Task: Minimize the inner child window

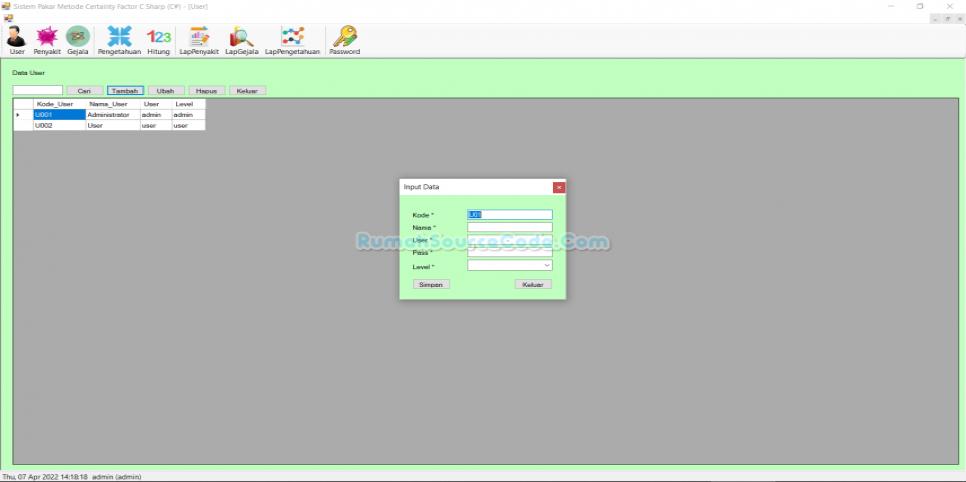Action: click(936, 19)
